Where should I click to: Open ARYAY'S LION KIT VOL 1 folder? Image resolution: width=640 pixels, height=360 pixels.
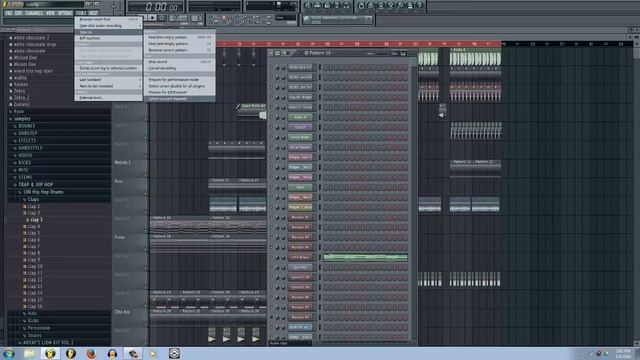48,342
